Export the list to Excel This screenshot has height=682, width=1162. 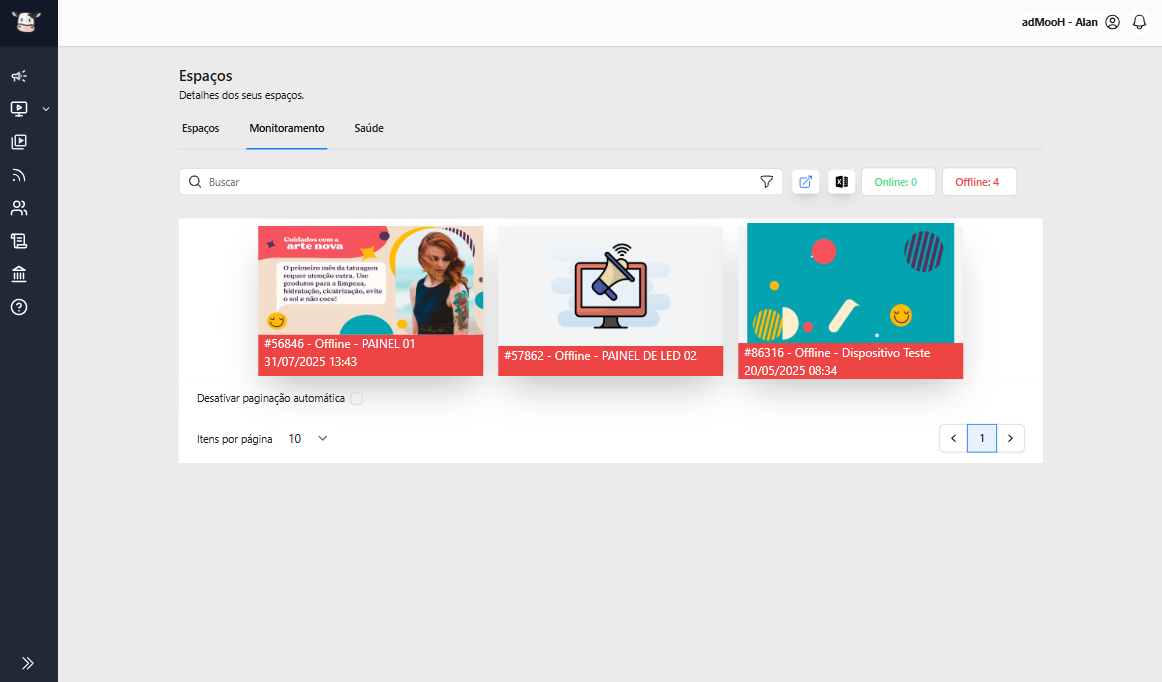pos(842,182)
